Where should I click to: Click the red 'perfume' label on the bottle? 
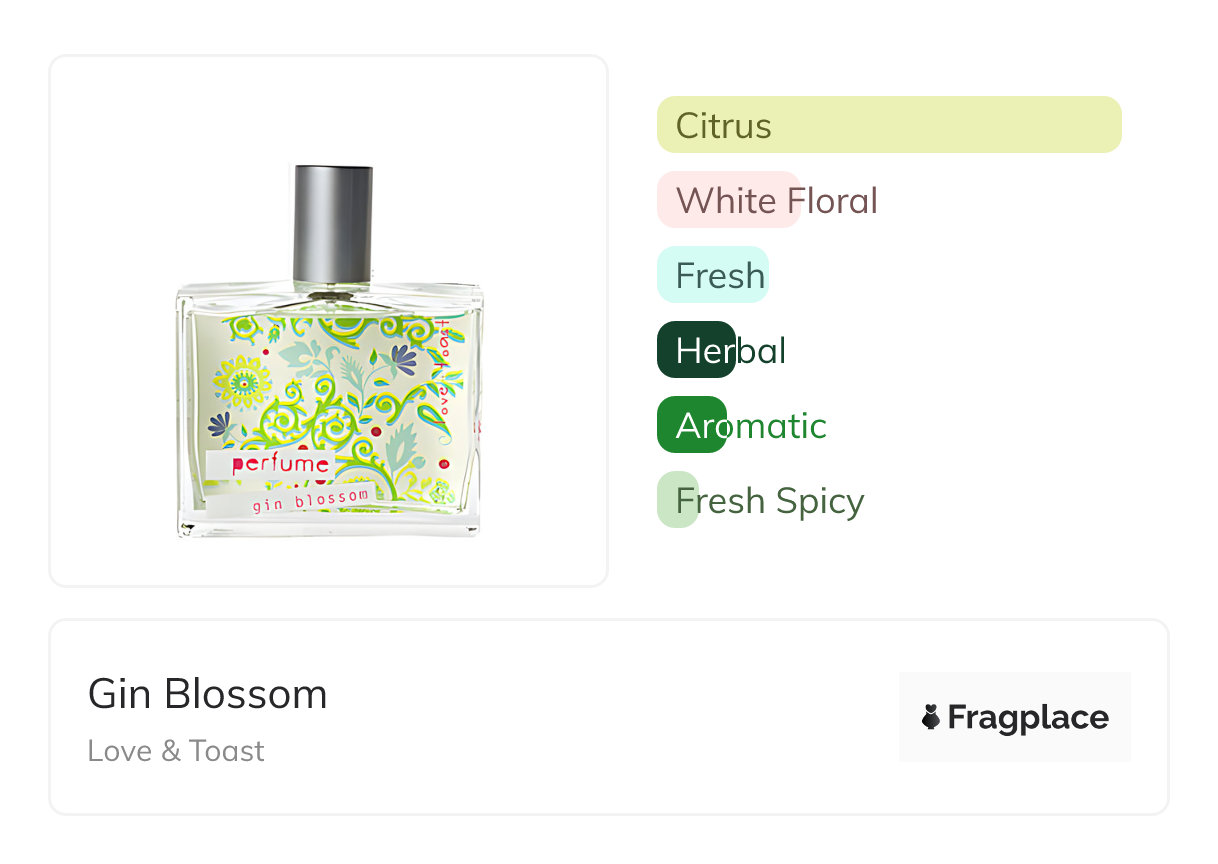click(280, 464)
